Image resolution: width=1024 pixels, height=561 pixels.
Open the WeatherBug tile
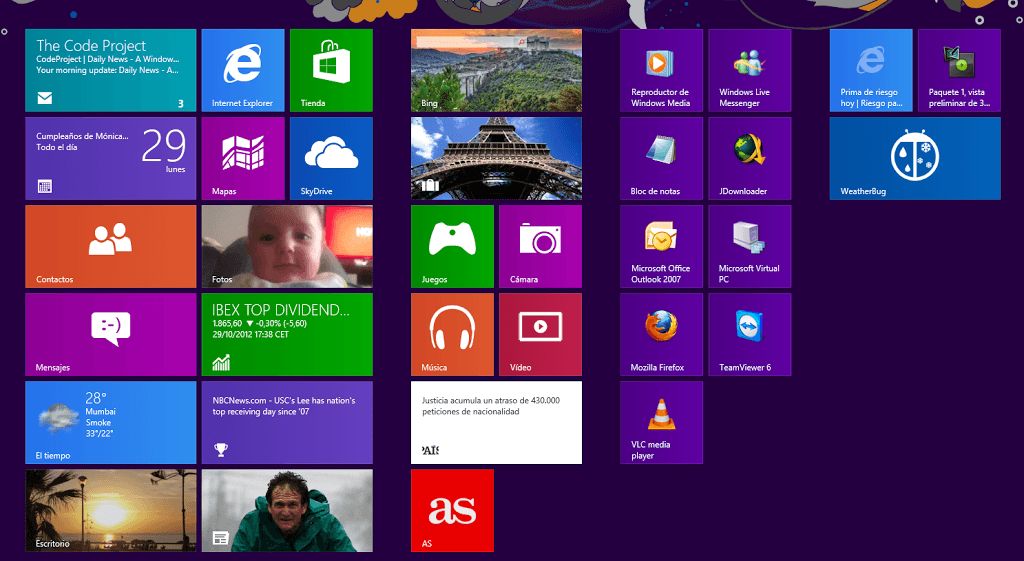coord(915,159)
